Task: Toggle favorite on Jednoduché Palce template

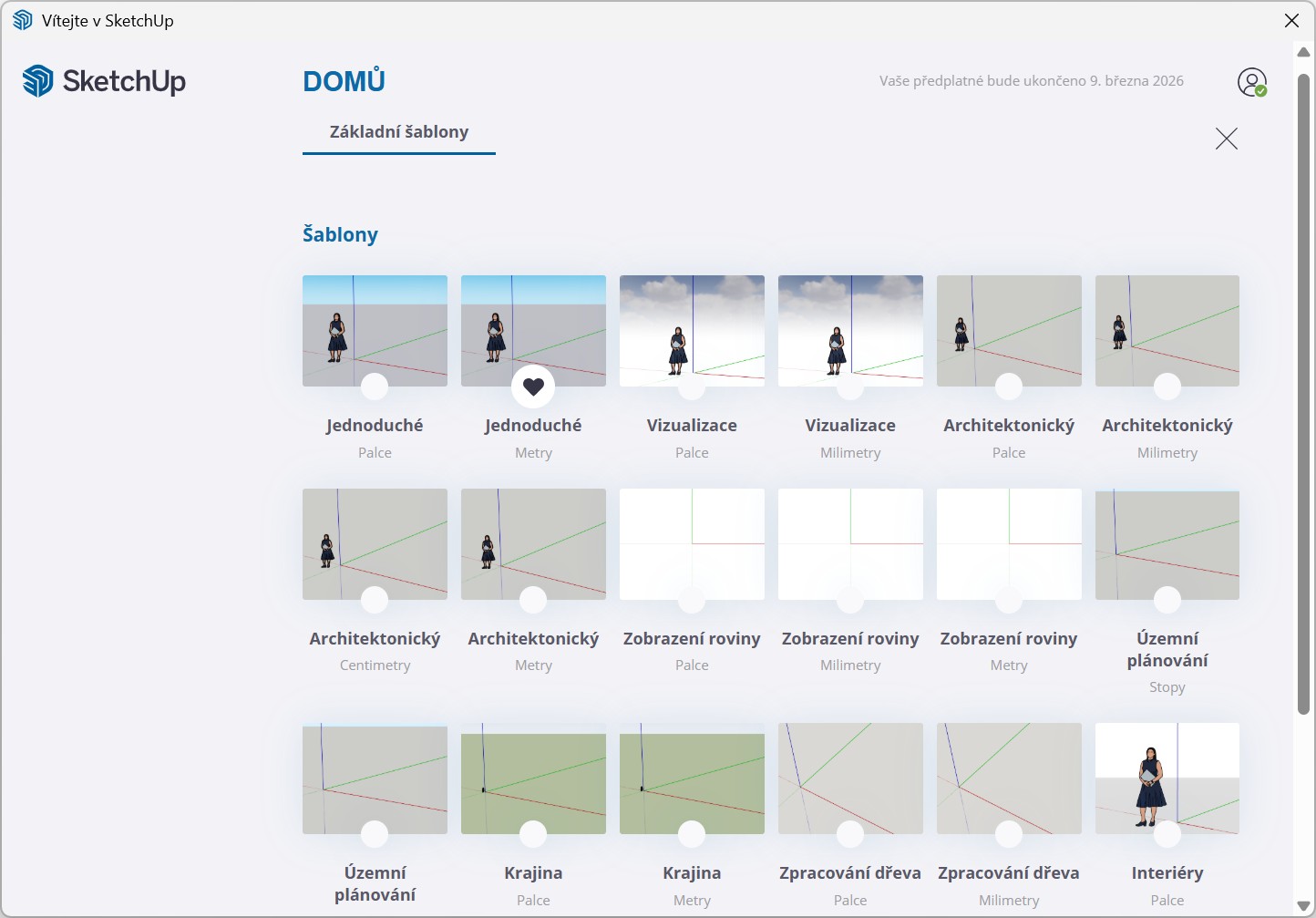Action: click(375, 387)
